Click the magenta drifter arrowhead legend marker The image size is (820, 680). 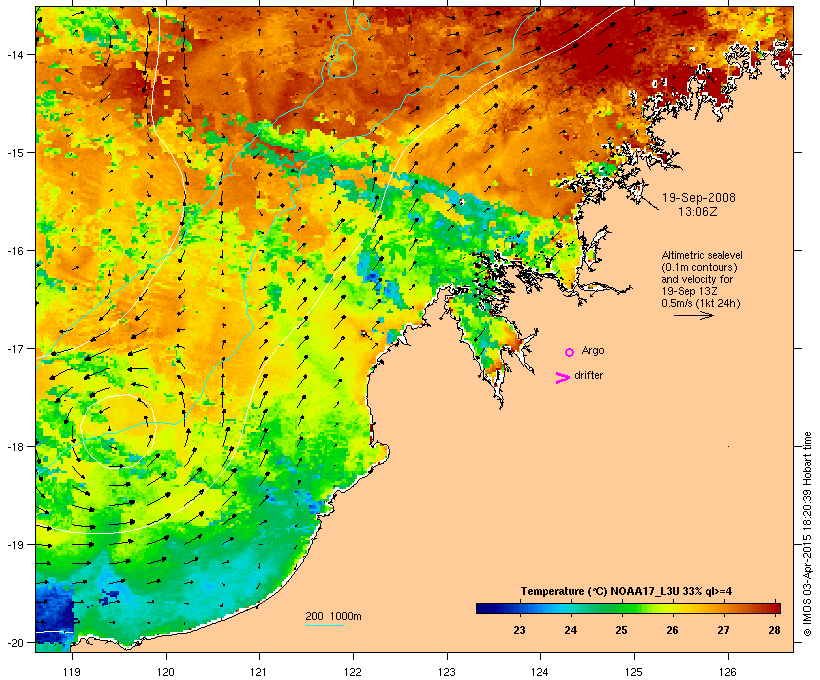click(x=563, y=378)
